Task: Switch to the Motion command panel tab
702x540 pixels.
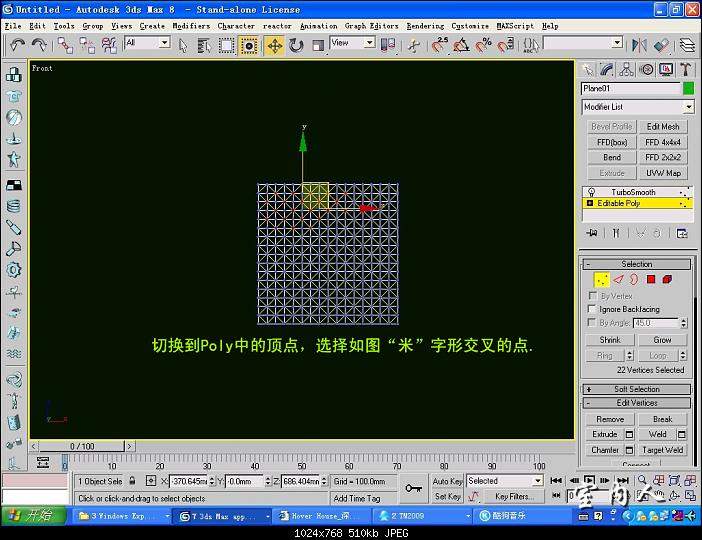Action: coord(646,69)
